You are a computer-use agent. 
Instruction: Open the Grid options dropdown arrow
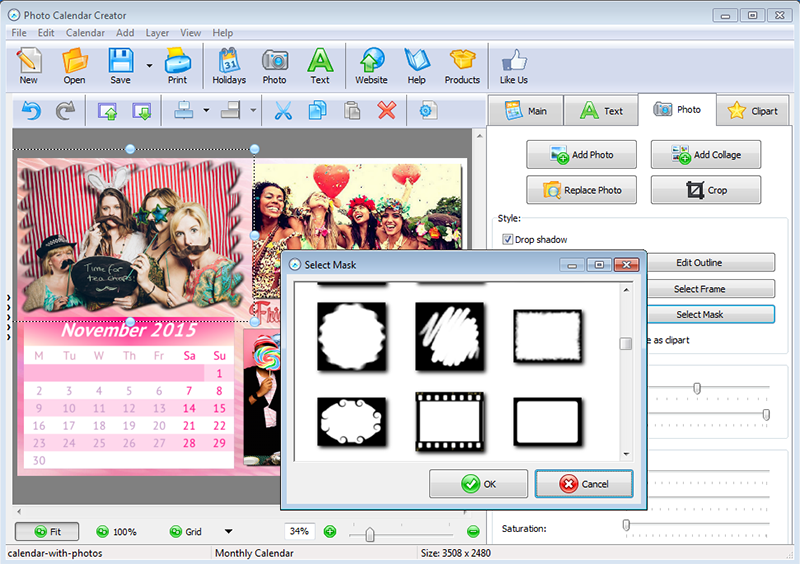229,531
